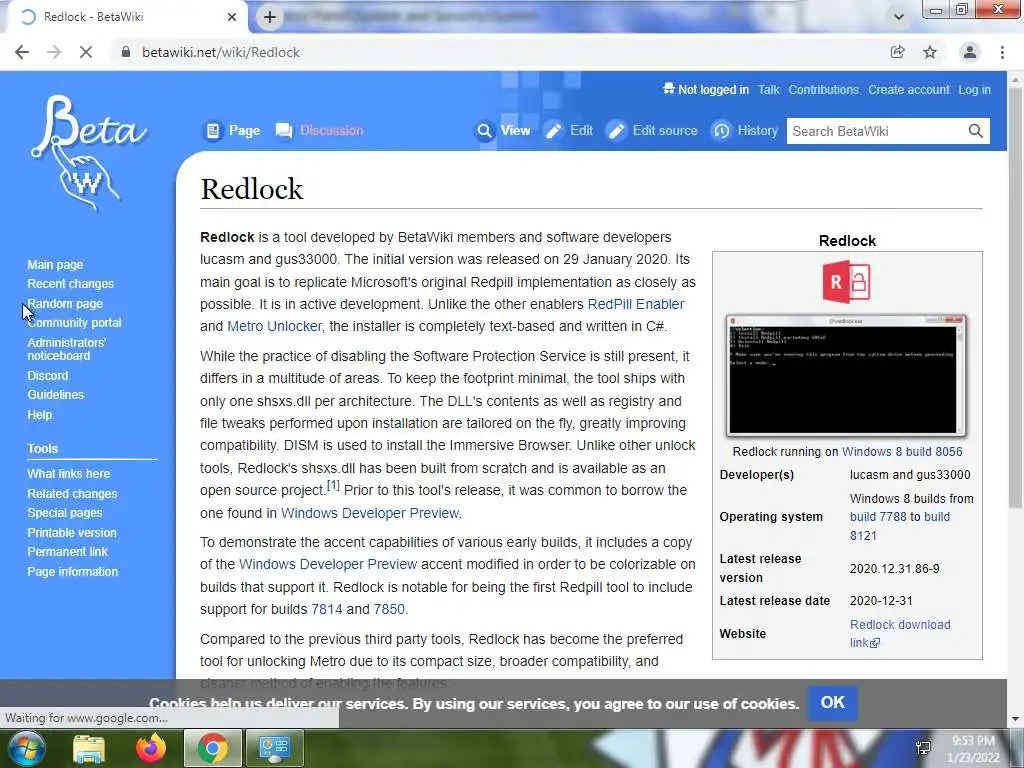Open What links here

69,473
